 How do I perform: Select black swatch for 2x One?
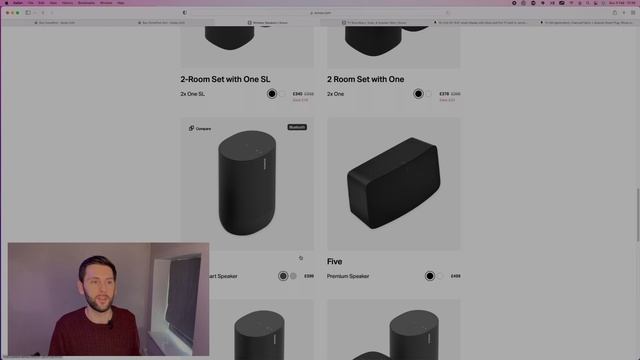(418, 94)
